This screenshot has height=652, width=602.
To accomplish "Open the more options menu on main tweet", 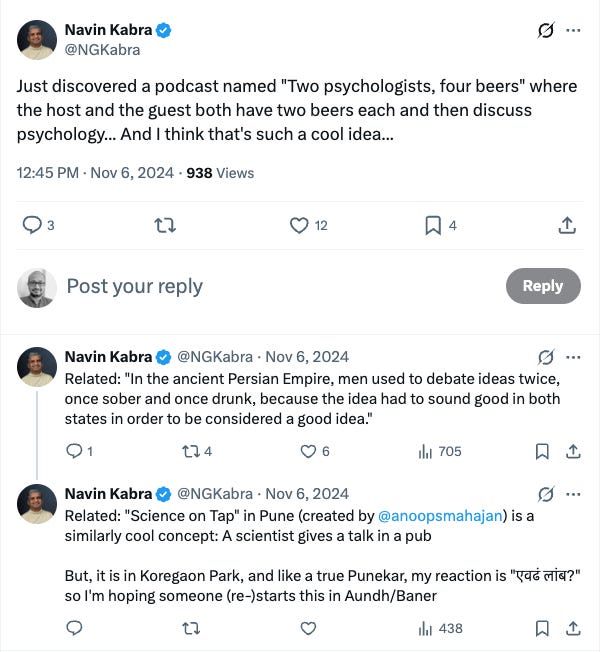I will [573, 30].
